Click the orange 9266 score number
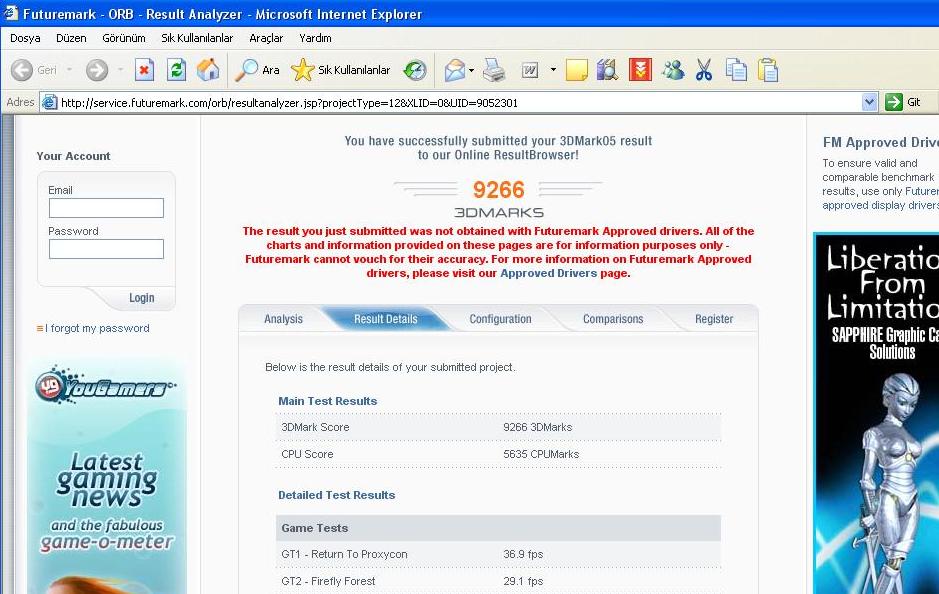Viewport: 939px width, 594px height. 498,190
